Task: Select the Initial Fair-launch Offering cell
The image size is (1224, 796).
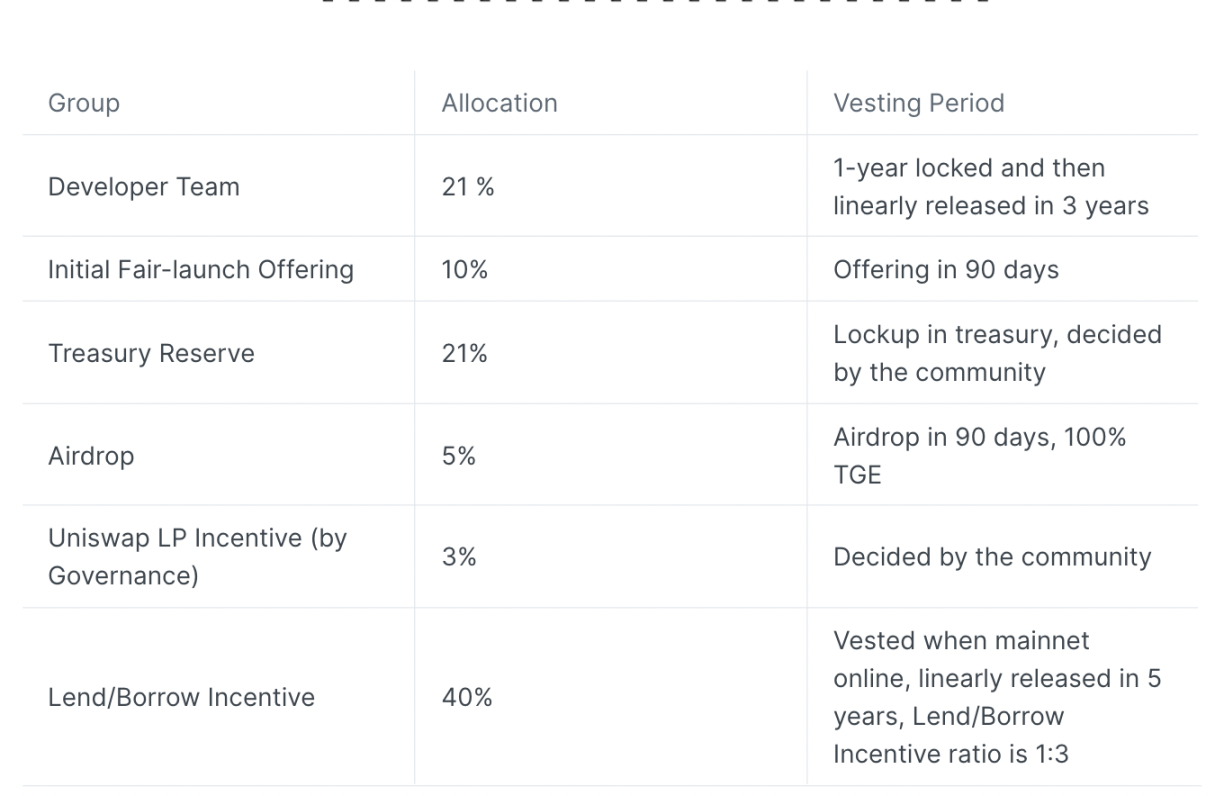Action: 201,270
